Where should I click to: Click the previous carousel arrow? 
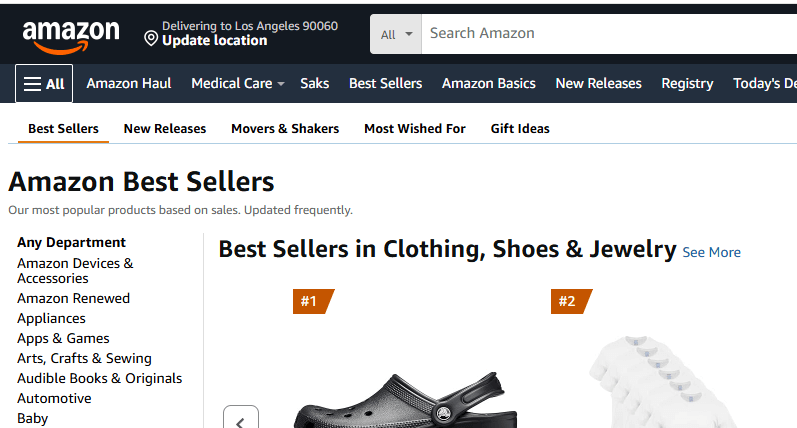pos(241,418)
